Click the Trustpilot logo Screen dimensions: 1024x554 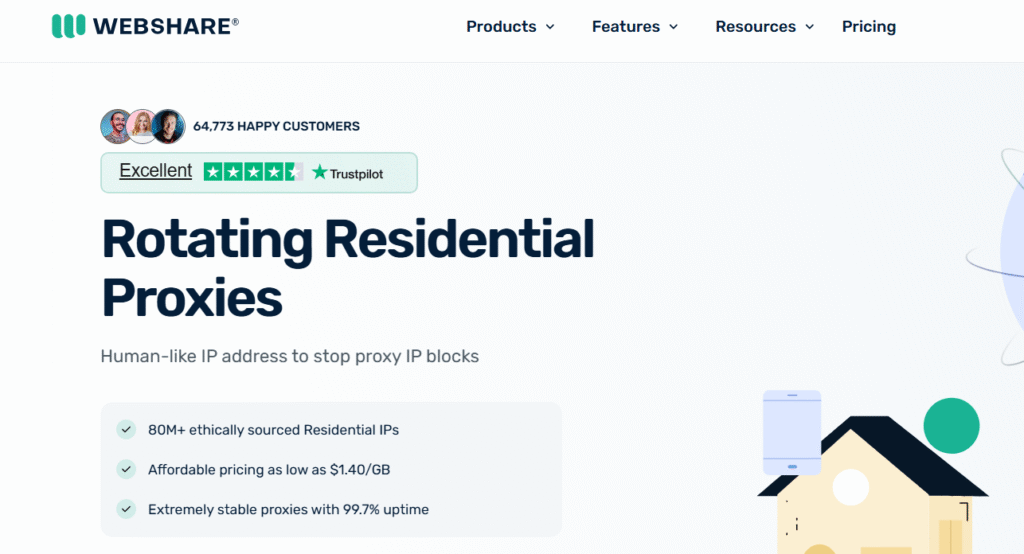347,173
